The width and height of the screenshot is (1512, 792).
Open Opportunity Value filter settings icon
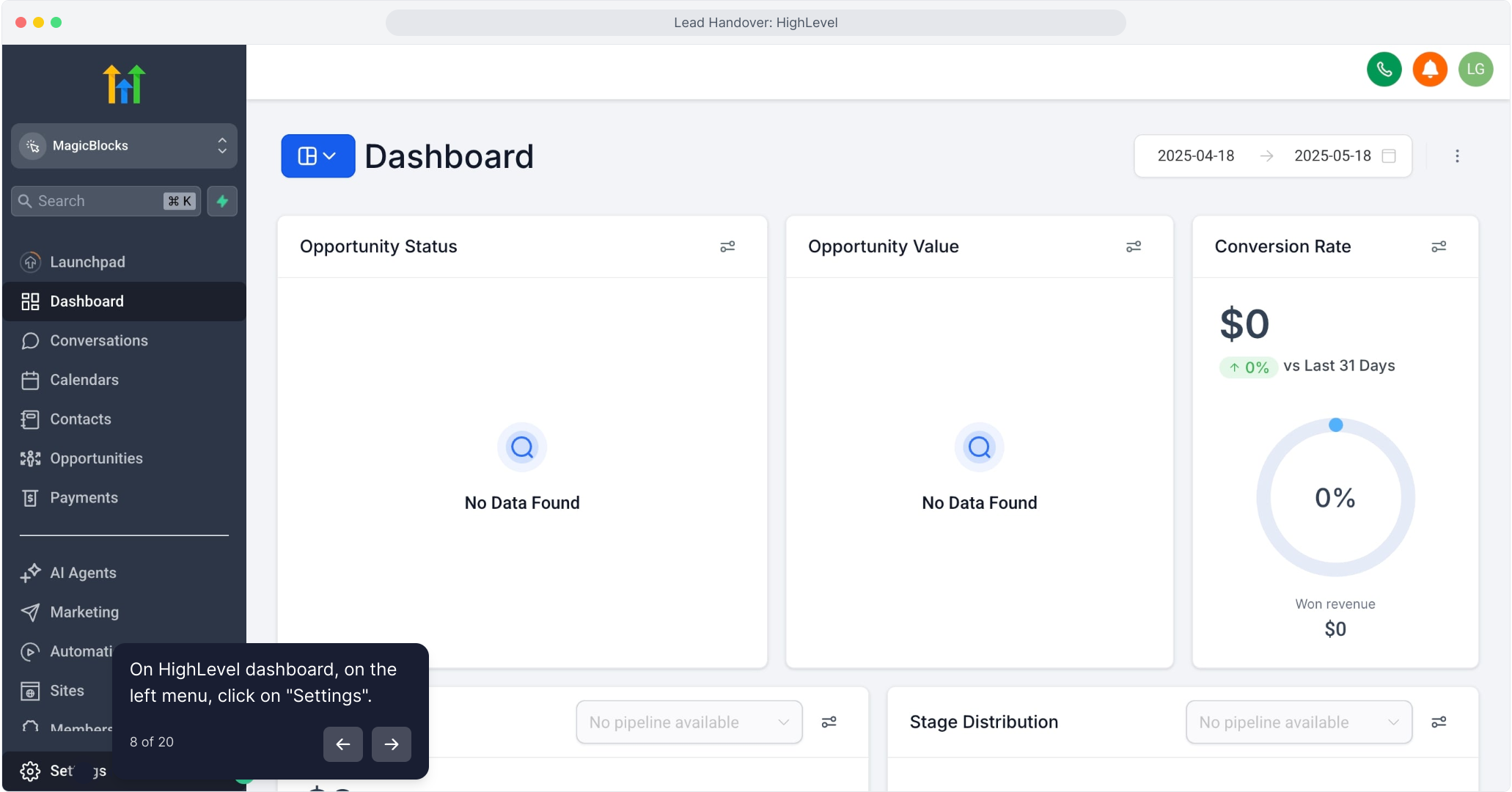1133,247
